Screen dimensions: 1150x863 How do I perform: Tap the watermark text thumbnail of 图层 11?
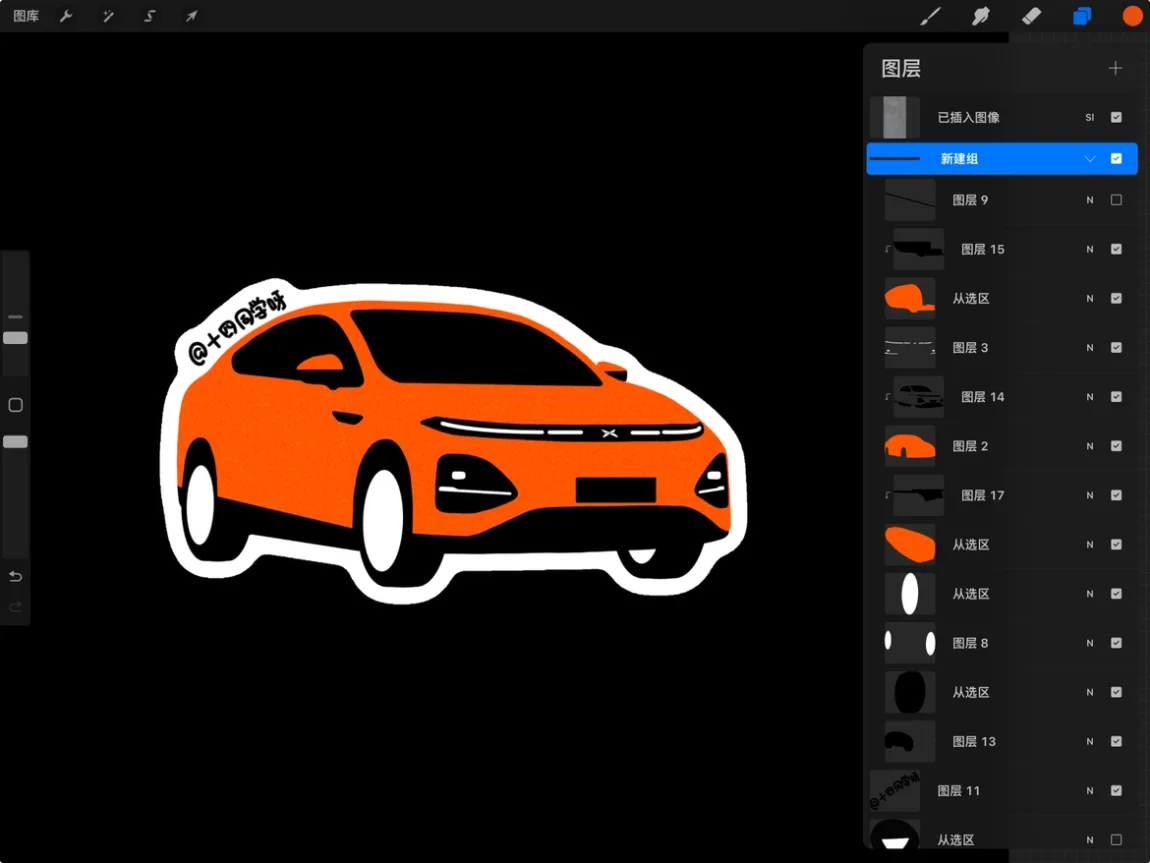tap(895, 790)
